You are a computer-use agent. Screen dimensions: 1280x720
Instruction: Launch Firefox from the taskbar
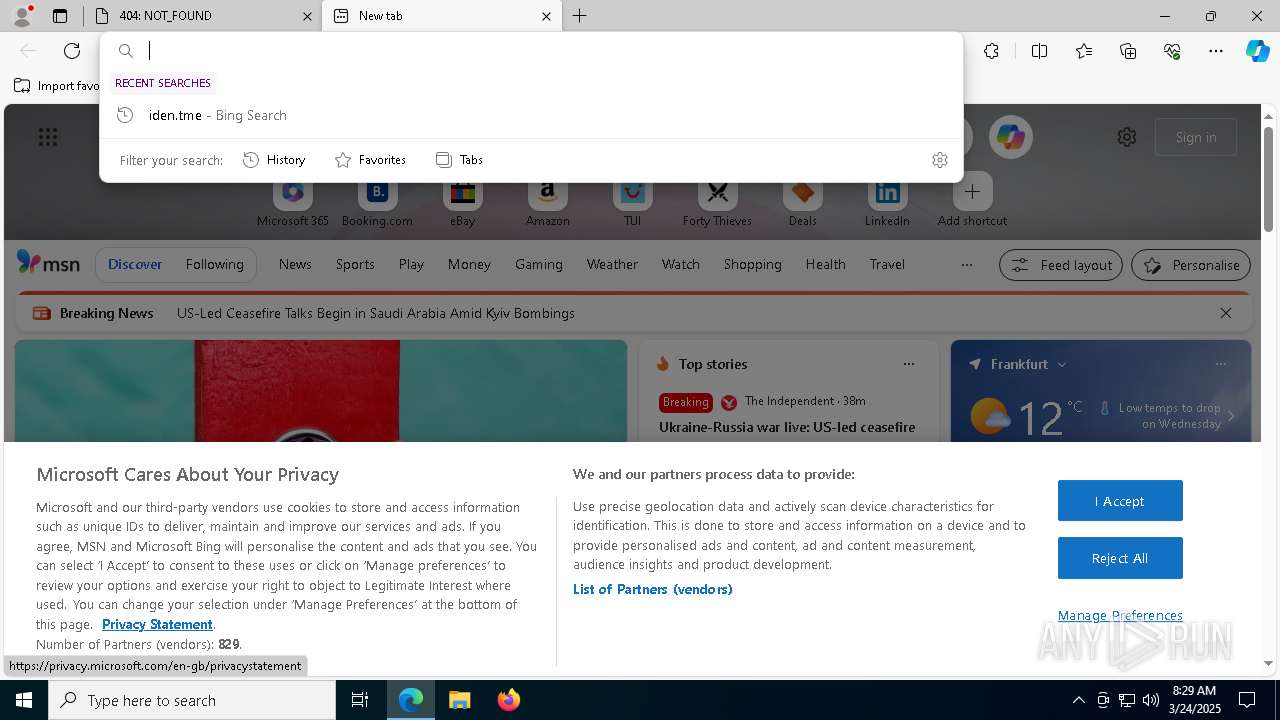509,700
